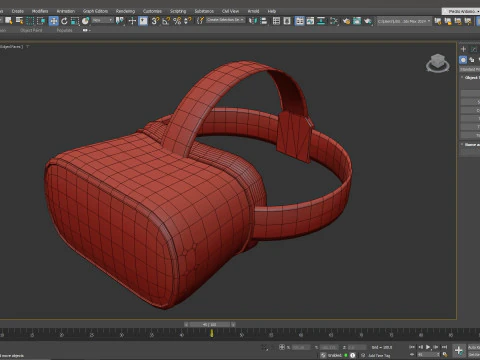Open Create Selection Set dropdown
The height and width of the screenshot is (360, 480).
point(226,20)
